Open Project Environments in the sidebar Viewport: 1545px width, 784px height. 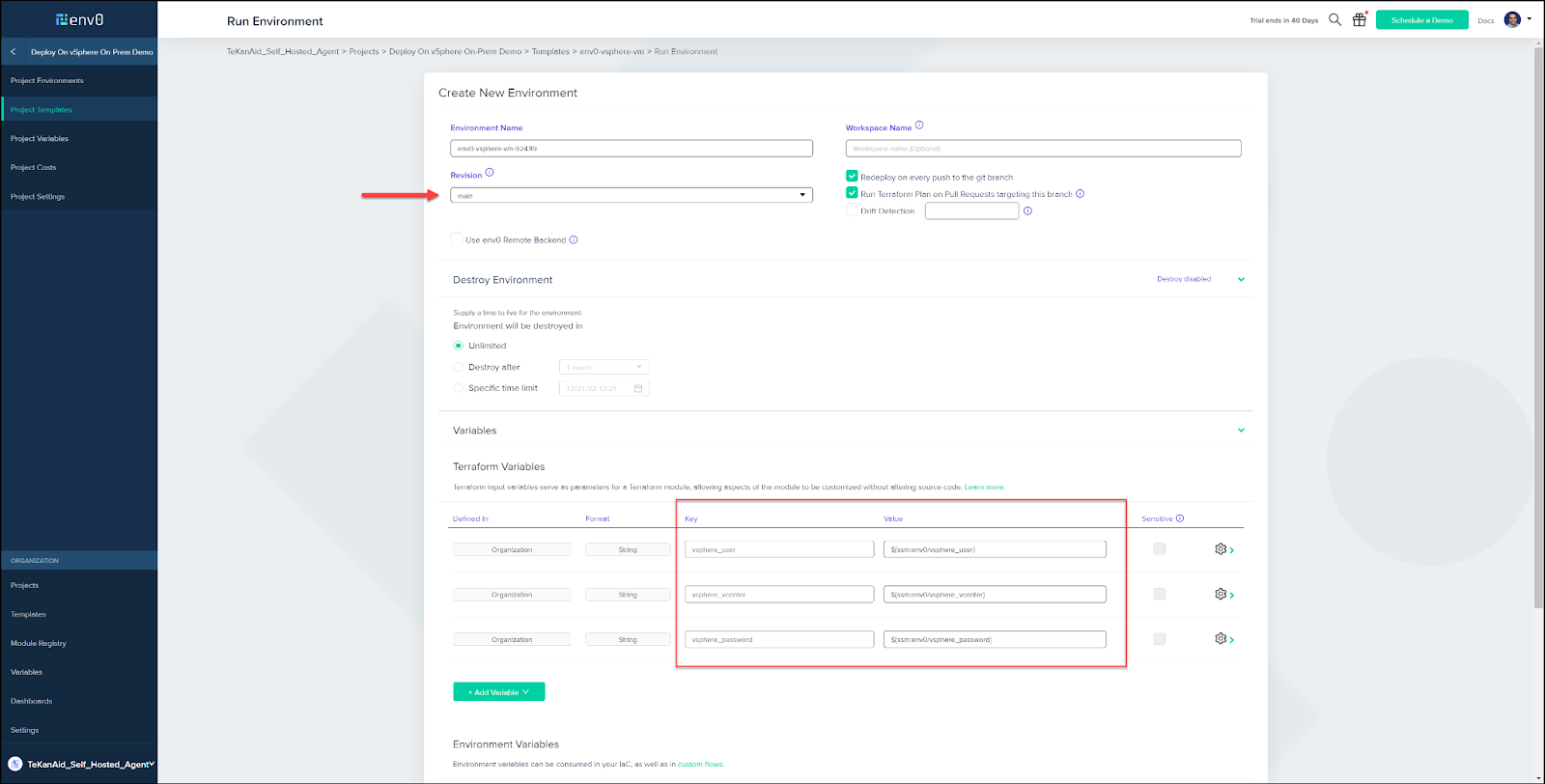click(x=47, y=81)
